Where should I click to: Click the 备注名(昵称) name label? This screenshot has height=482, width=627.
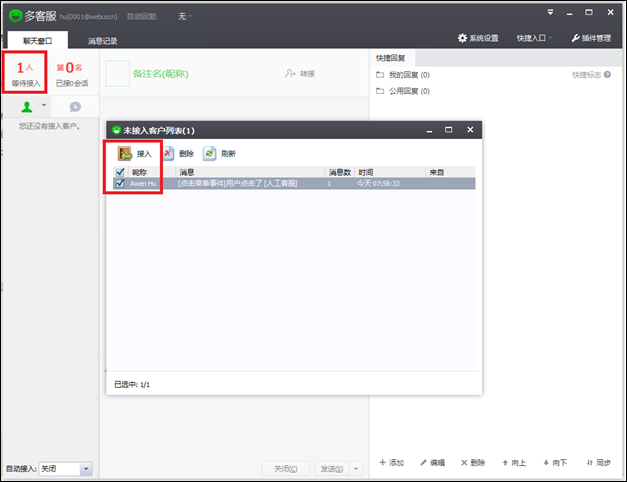coord(160,74)
